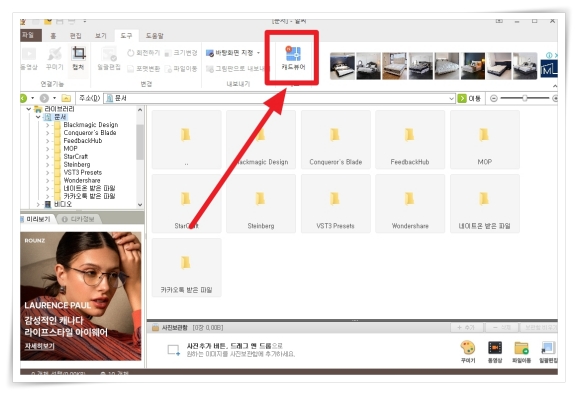578x395 pixels.
Task: Expand the address bar dropdown arrow
Action: pyautogui.click(x=451, y=98)
